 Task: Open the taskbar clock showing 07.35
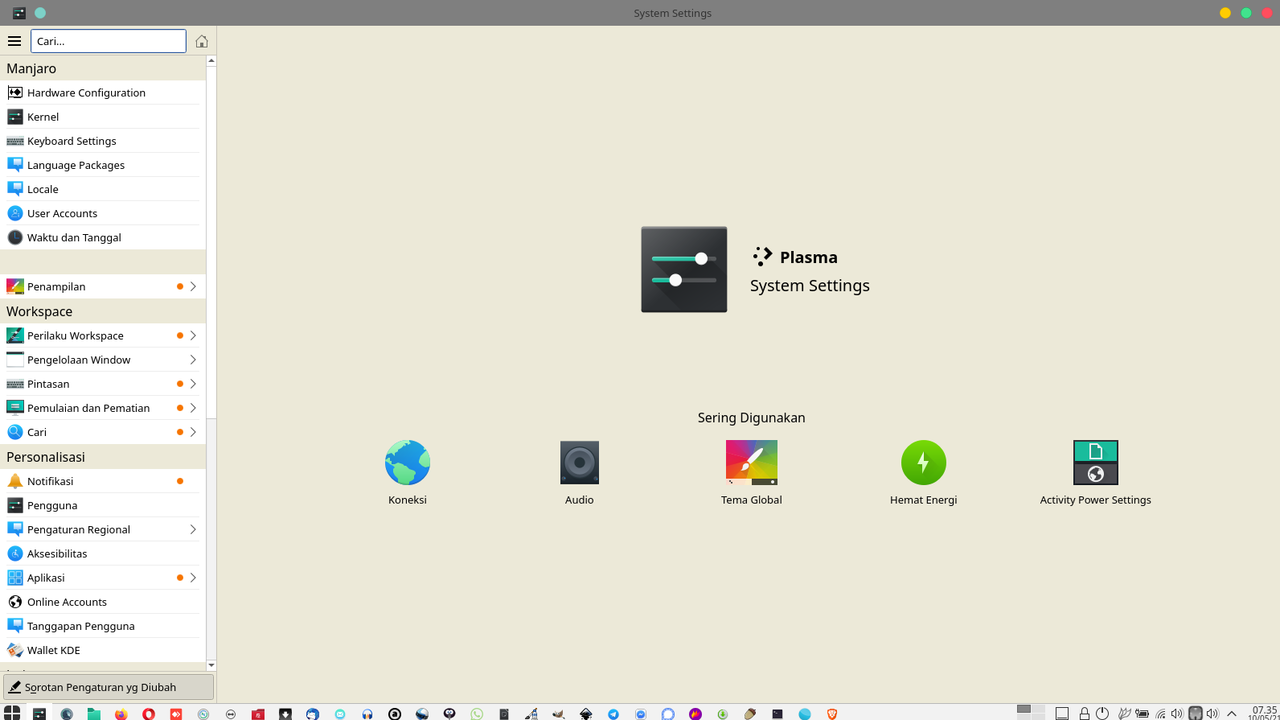coord(1264,713)
